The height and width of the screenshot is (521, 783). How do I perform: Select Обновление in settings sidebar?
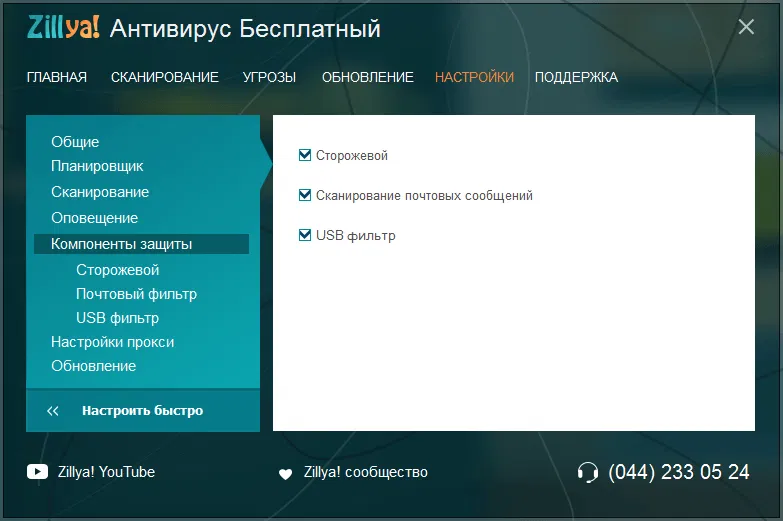pos(93,366)
